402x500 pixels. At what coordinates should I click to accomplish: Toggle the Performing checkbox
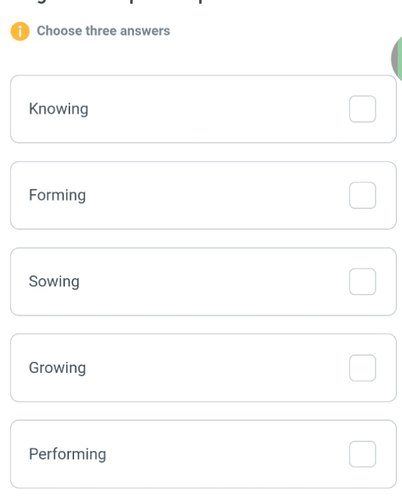pyautogui.click(x=362, y=454)
